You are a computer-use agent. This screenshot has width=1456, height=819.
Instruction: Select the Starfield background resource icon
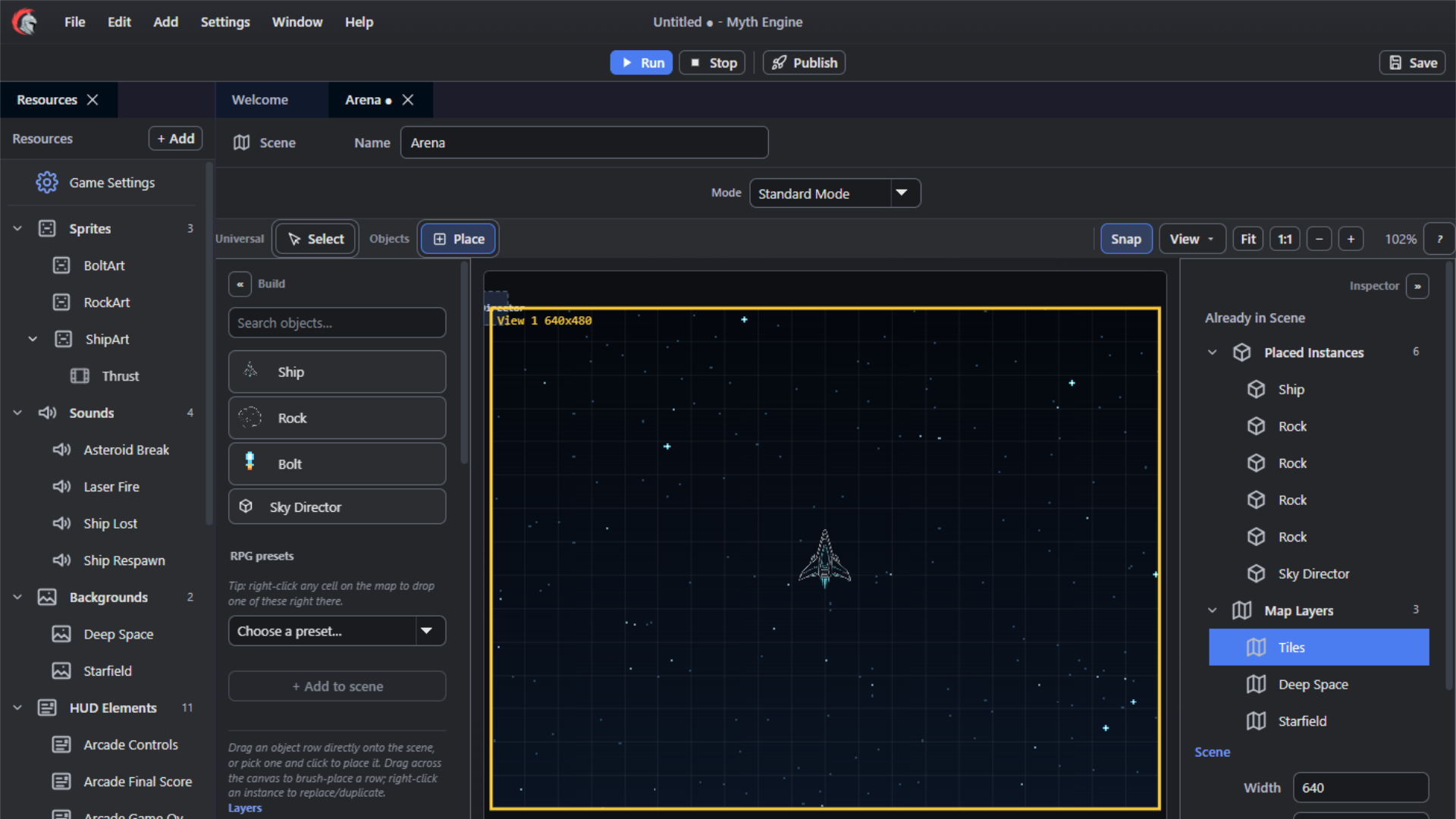[x=61, y=671]
